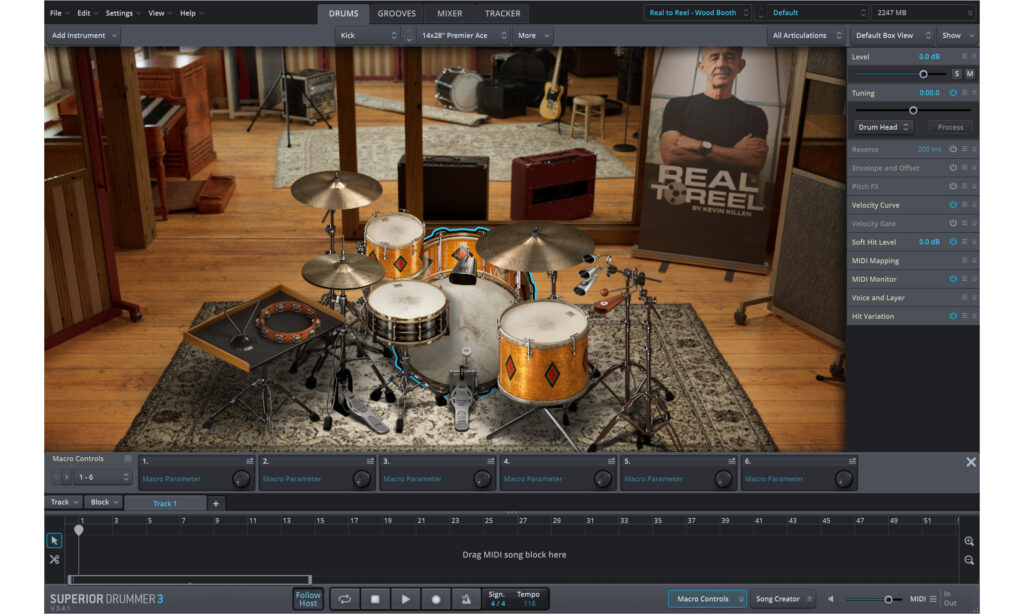Open the Default preset dropdown
The height and width of the screenshot is (614, 1024).
[x=818, y=12]
